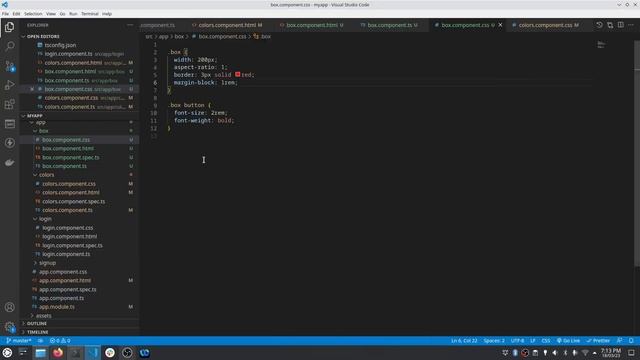Switch to box.component.html tab
The width and height of the screenshot is (640, 360).
point(312,25)
